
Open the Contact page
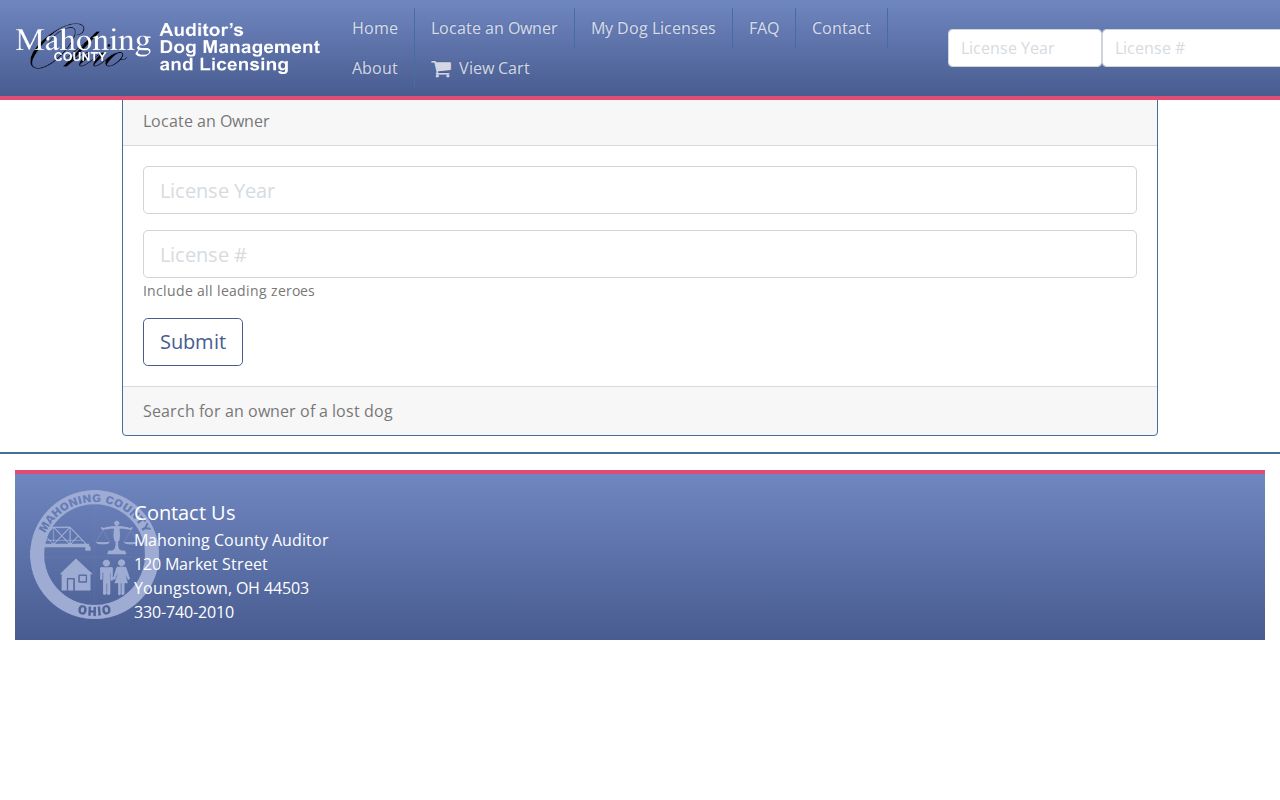pyautogui.click(x=841, y=28)
